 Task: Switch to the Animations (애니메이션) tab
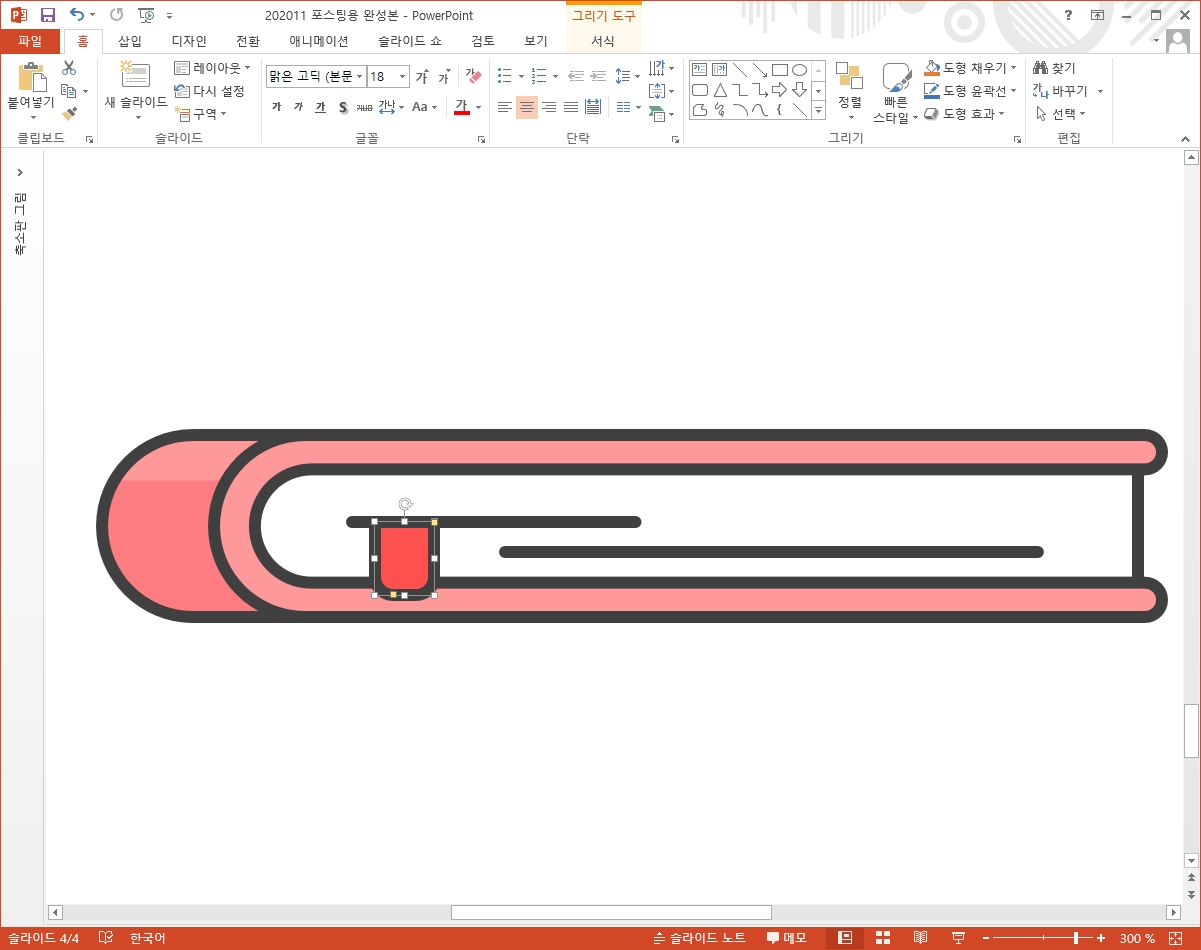tap(319, 41)
